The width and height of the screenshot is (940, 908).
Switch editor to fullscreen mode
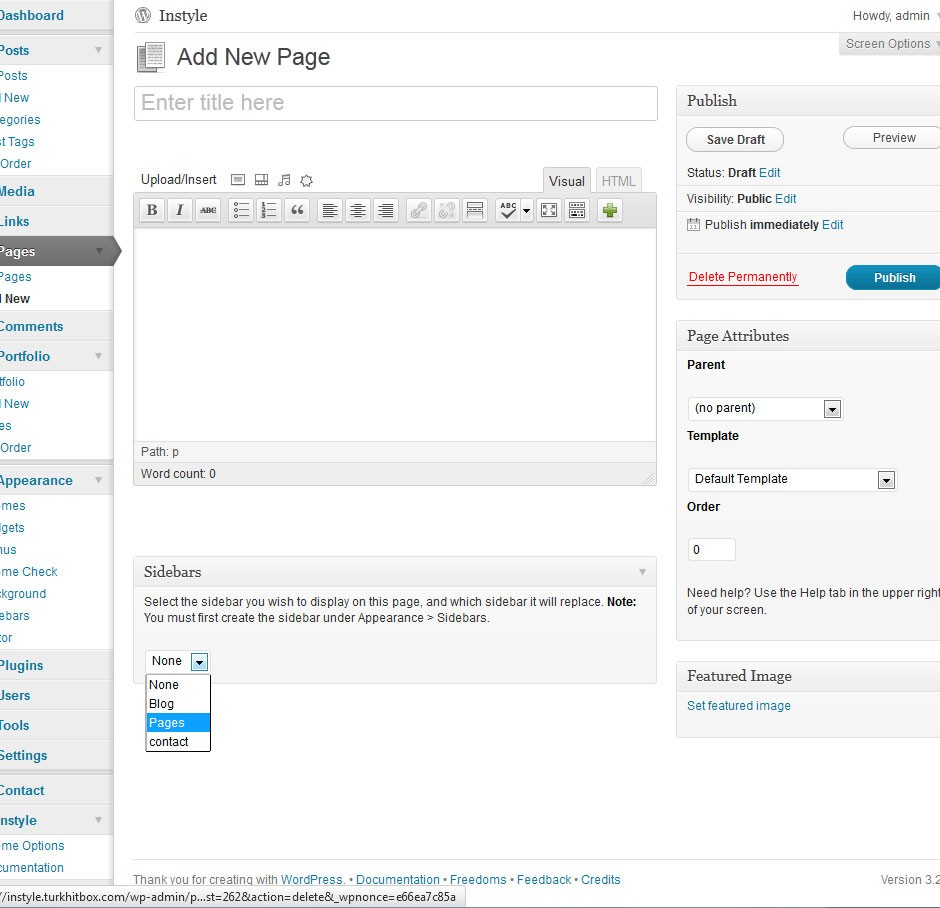pos(549,210)
